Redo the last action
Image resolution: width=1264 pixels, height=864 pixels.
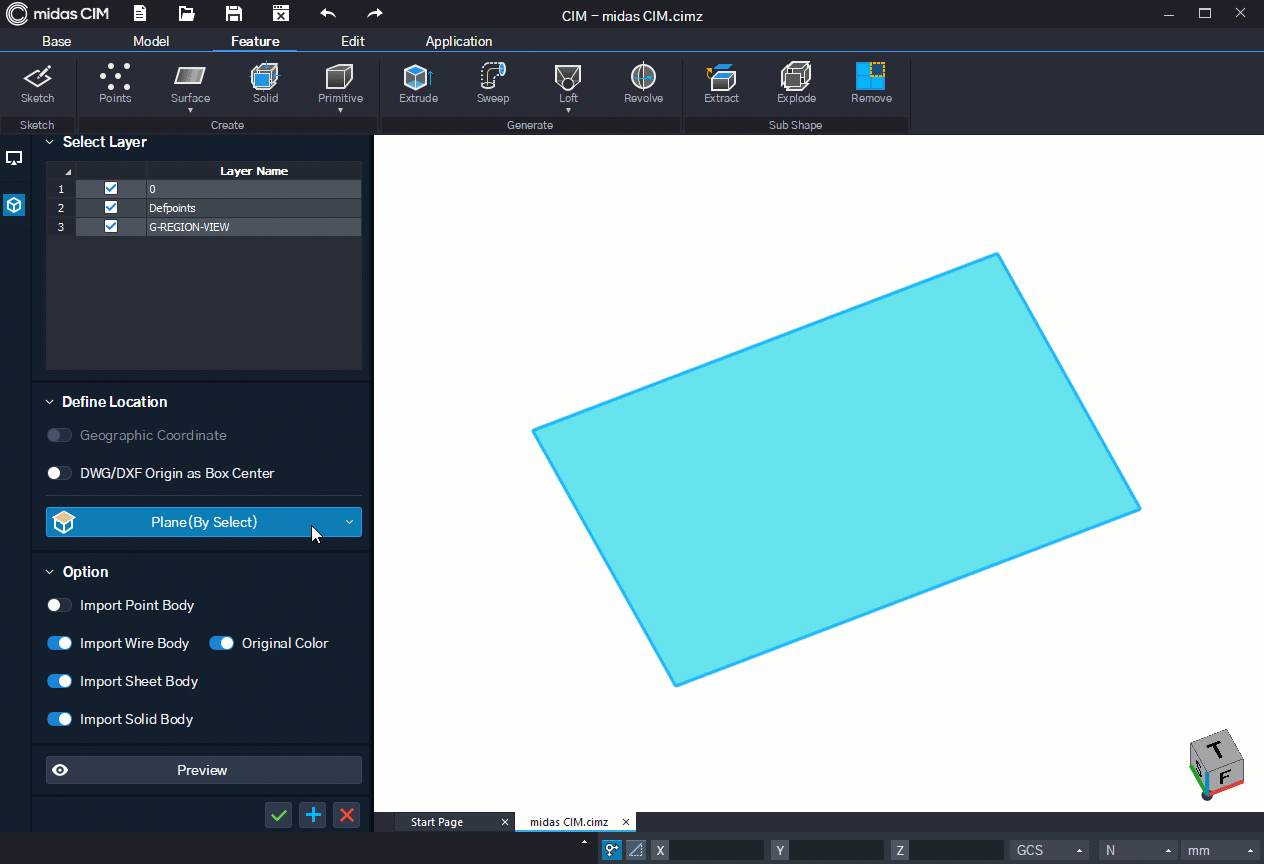tap(375, 14)
